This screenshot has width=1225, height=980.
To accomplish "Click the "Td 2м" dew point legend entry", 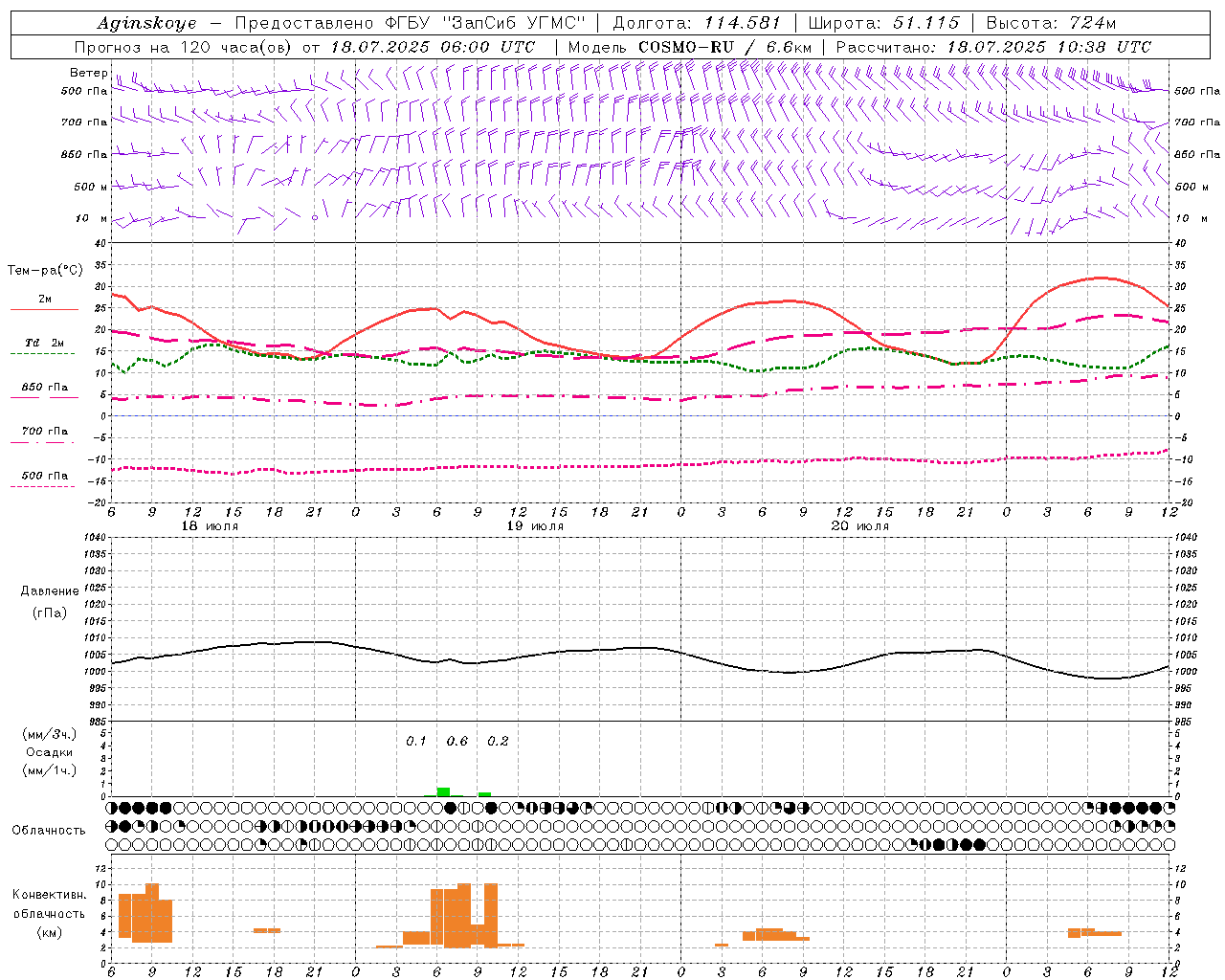I will 45,343.
